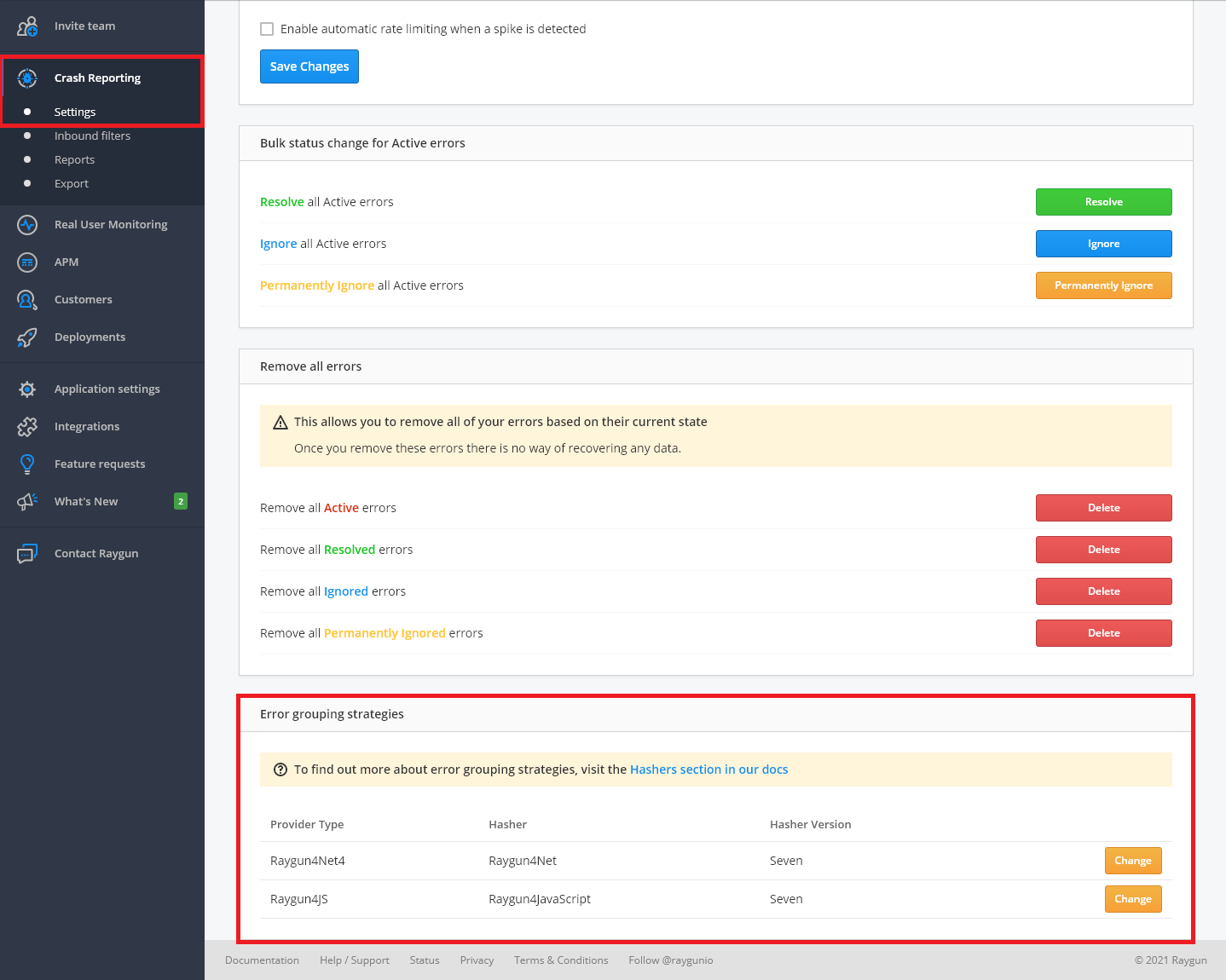Click the Application settings gear icon
Viewport: 1226px width, 980px height.
[x=27, y=389]
